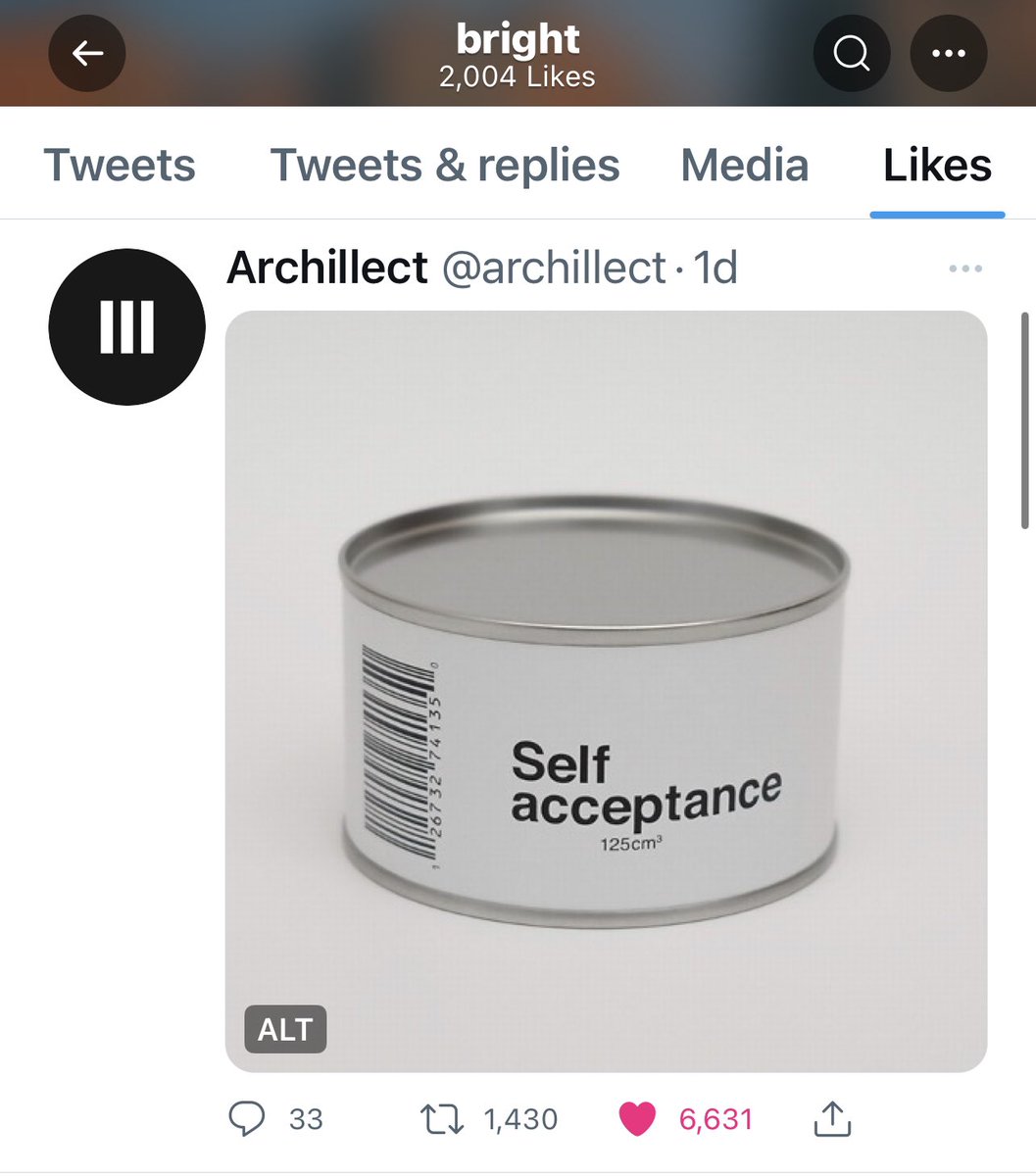Retweet the Archillect post
Viewport: 1036px width, 1176px height.
pyautogui.click(x=441, y=1119)
